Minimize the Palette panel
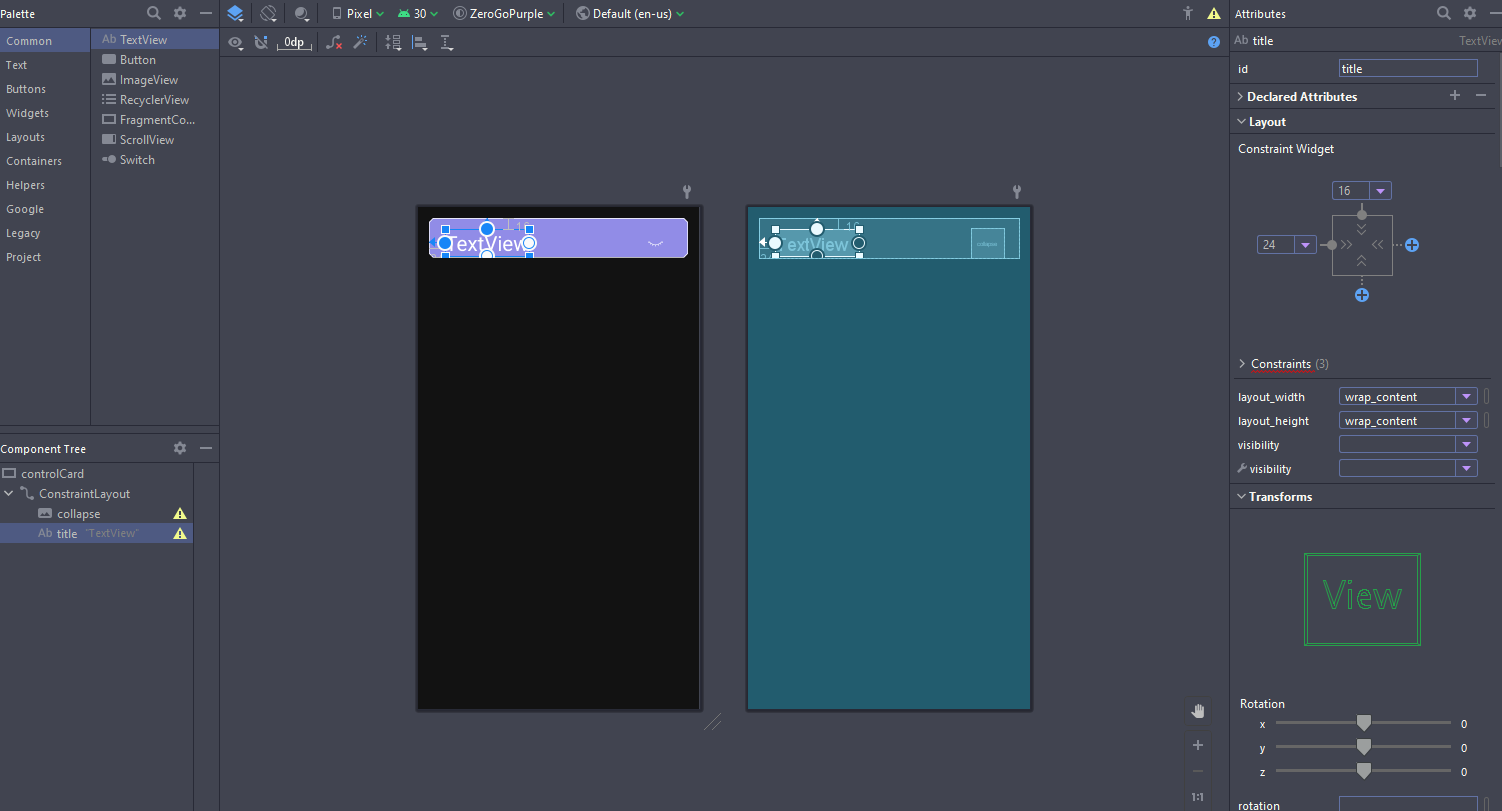Screen dimensions: 1502x811 (206, 13)
